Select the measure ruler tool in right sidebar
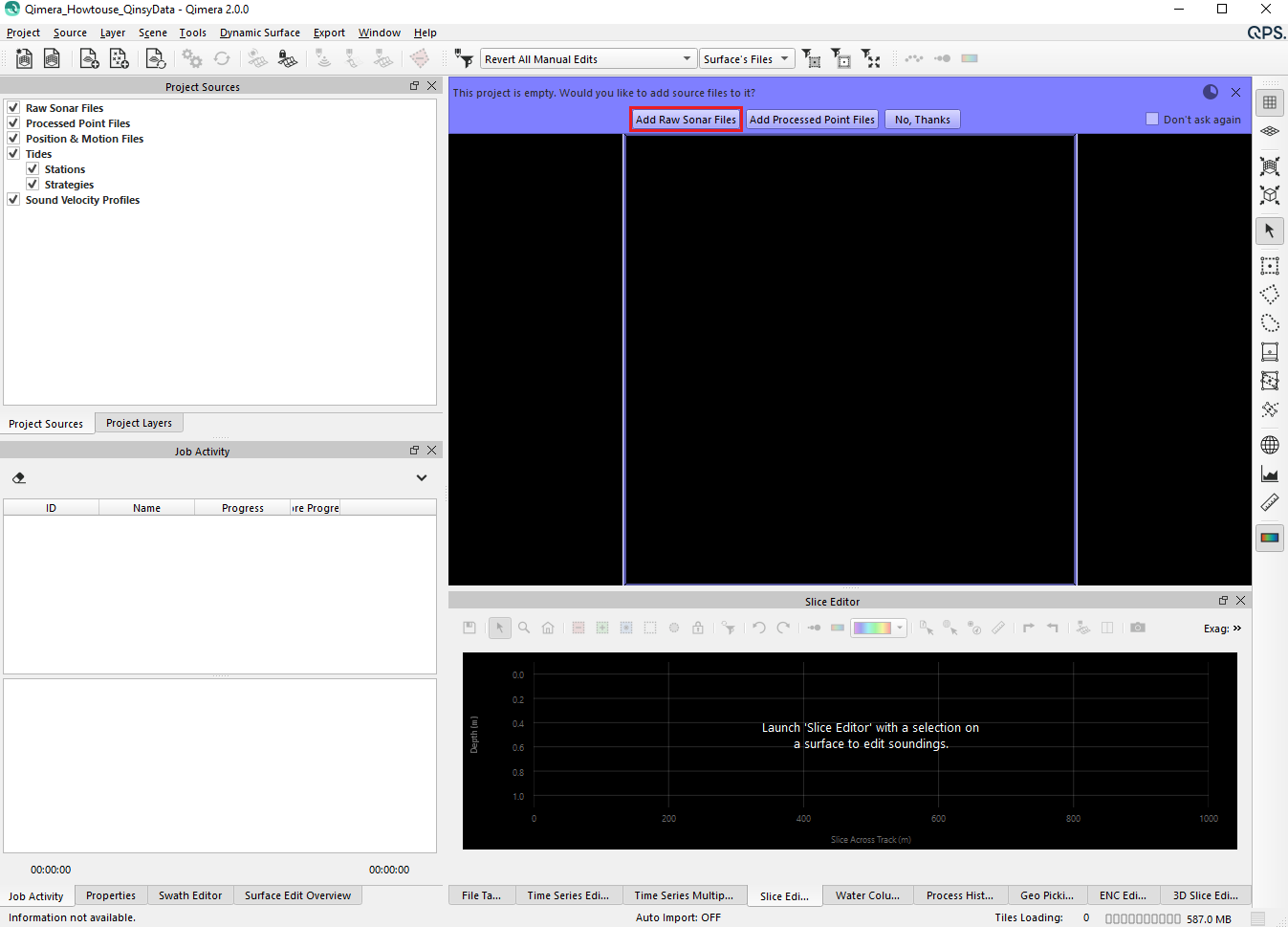 [1270, 502]
